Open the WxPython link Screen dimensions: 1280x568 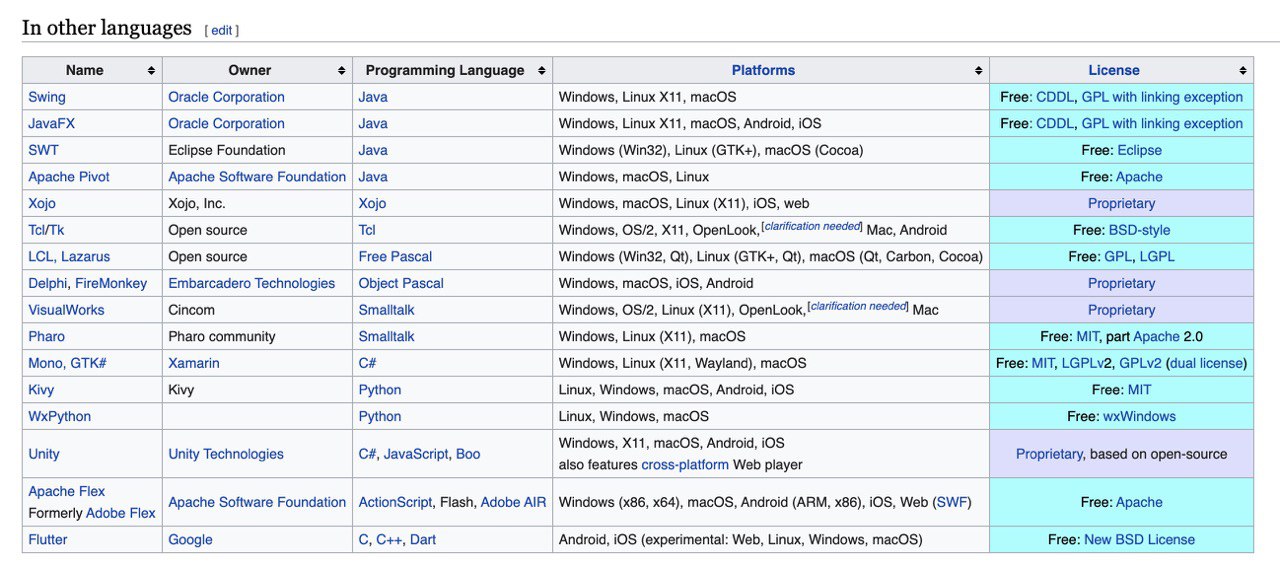[x=60, y=417]
